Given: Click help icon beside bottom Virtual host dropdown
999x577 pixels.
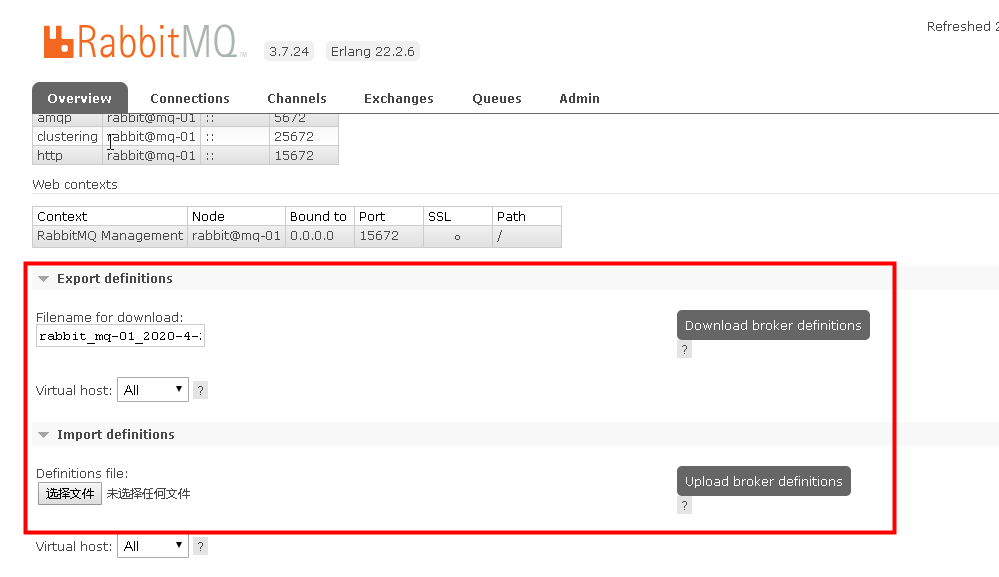Looking at the screenshot, I should (x=200, y=546).
